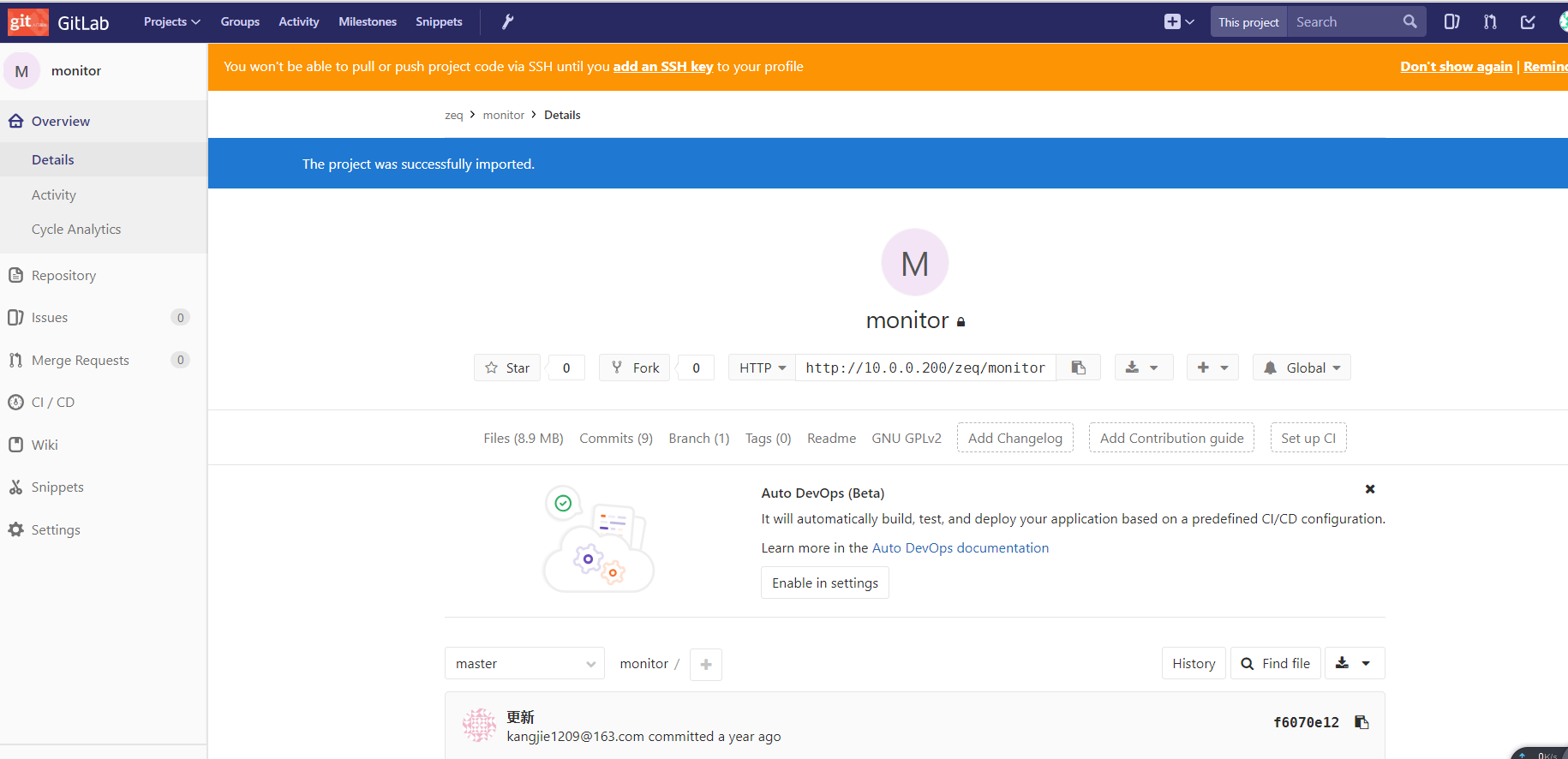
Task: Copy commit SHA f6070e12
Action: [x=1362, y=722]
